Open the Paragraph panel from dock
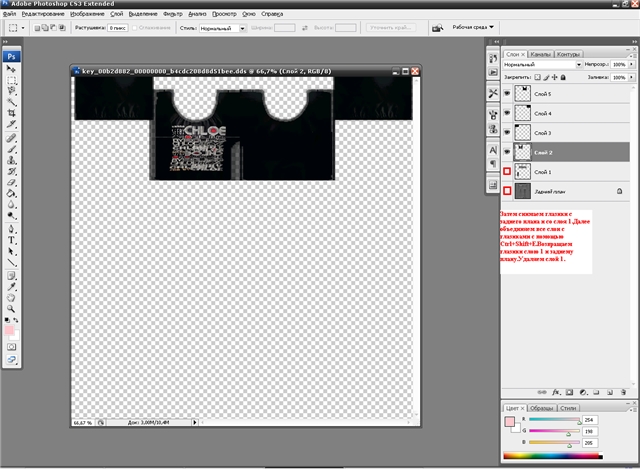The image size is (640, 470). [493, 164]
